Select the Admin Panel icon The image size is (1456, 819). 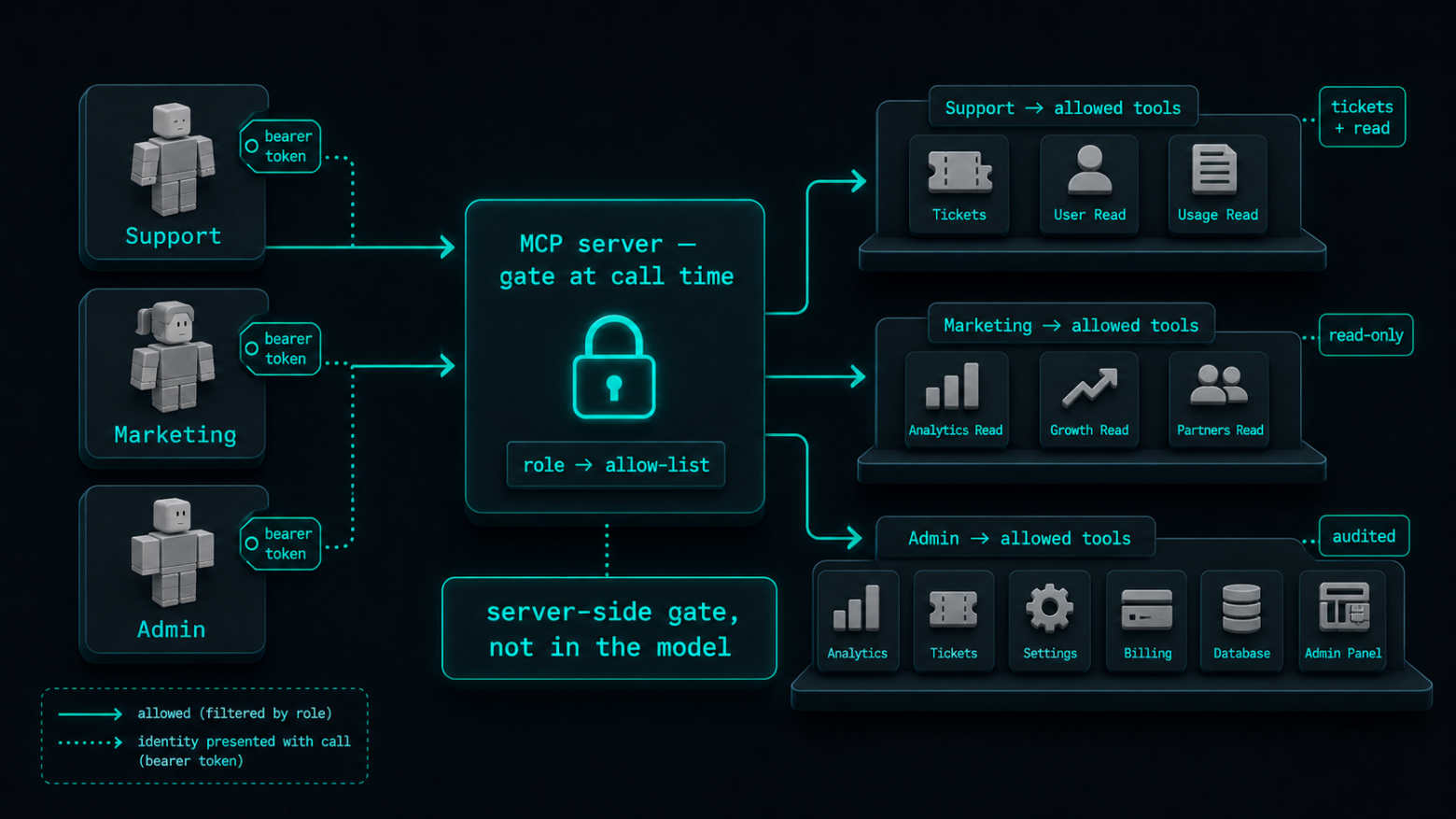[1343, 607]
